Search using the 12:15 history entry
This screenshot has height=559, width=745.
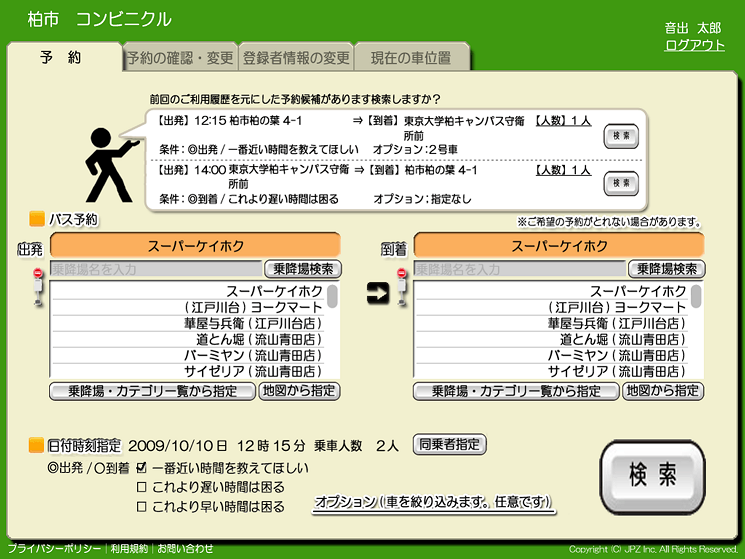pos(621,135)
